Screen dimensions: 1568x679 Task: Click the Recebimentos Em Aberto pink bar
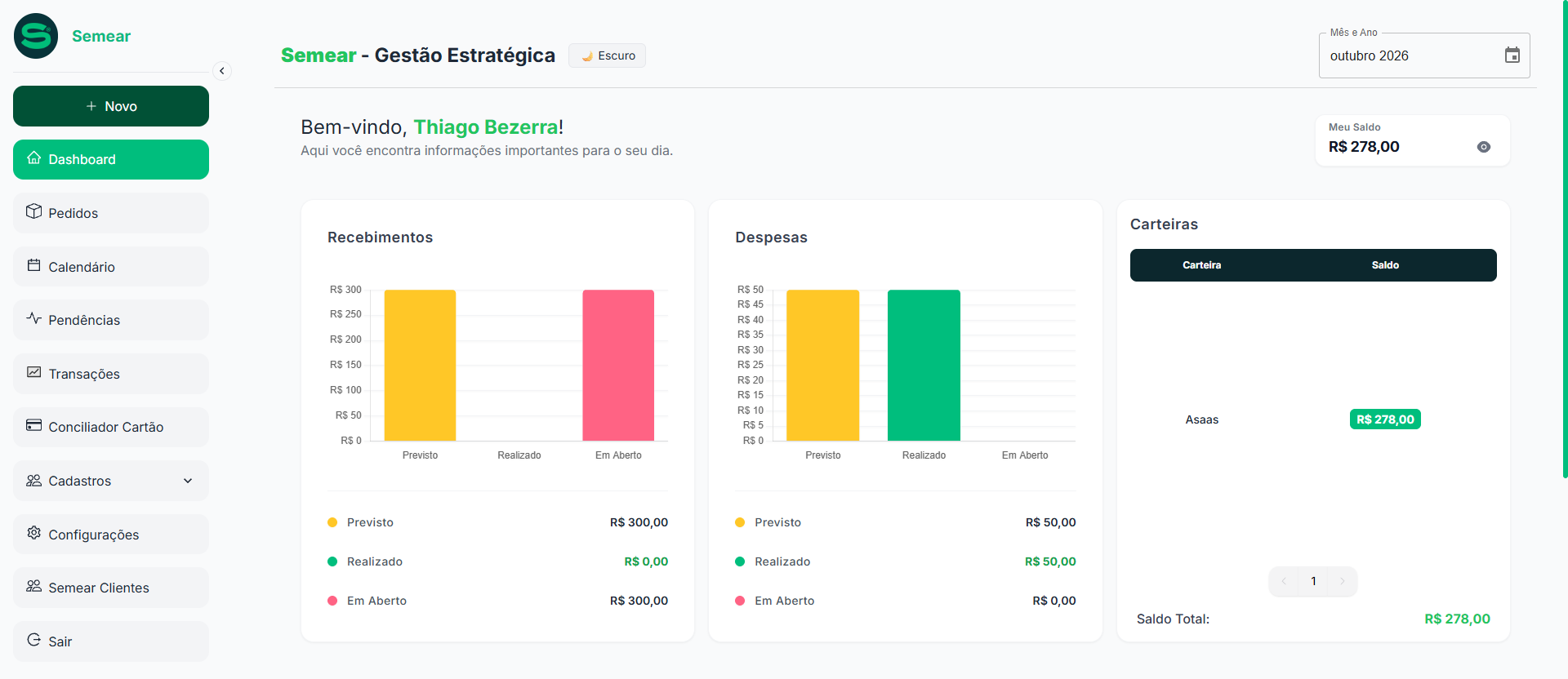coord(618,366)
